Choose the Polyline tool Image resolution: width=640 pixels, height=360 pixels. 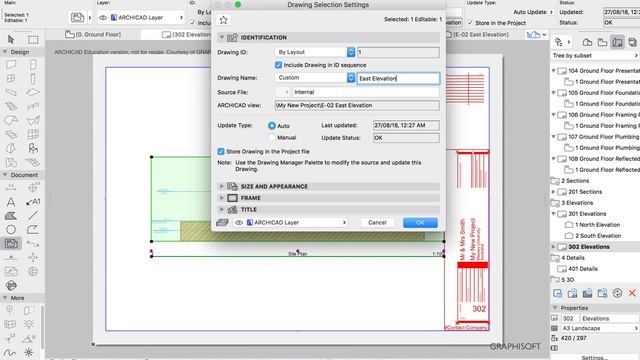point(33,229)
